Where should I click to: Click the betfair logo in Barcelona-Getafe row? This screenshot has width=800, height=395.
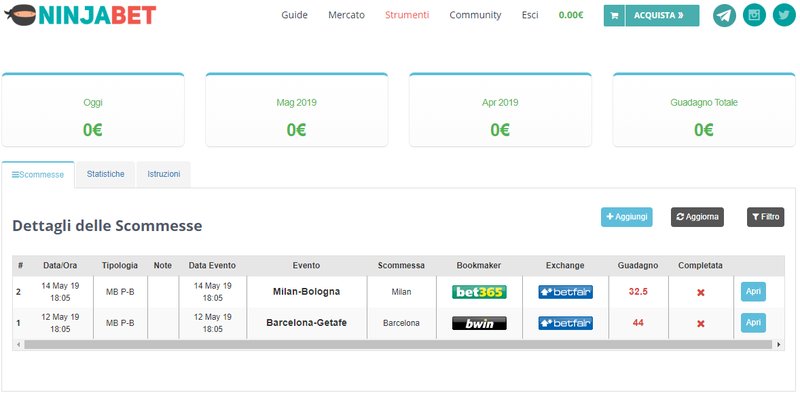(565, 323)
